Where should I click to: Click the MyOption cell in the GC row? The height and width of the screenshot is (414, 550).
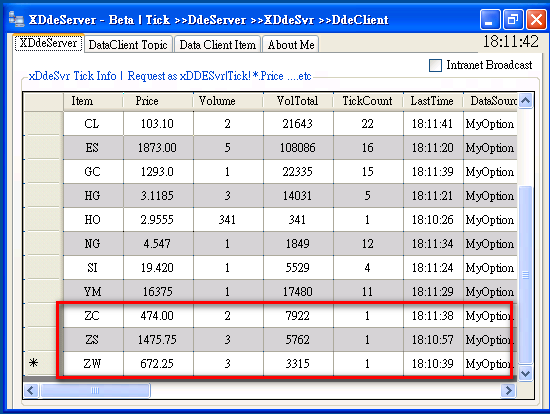pyautogui.click(x=490, y=172)
